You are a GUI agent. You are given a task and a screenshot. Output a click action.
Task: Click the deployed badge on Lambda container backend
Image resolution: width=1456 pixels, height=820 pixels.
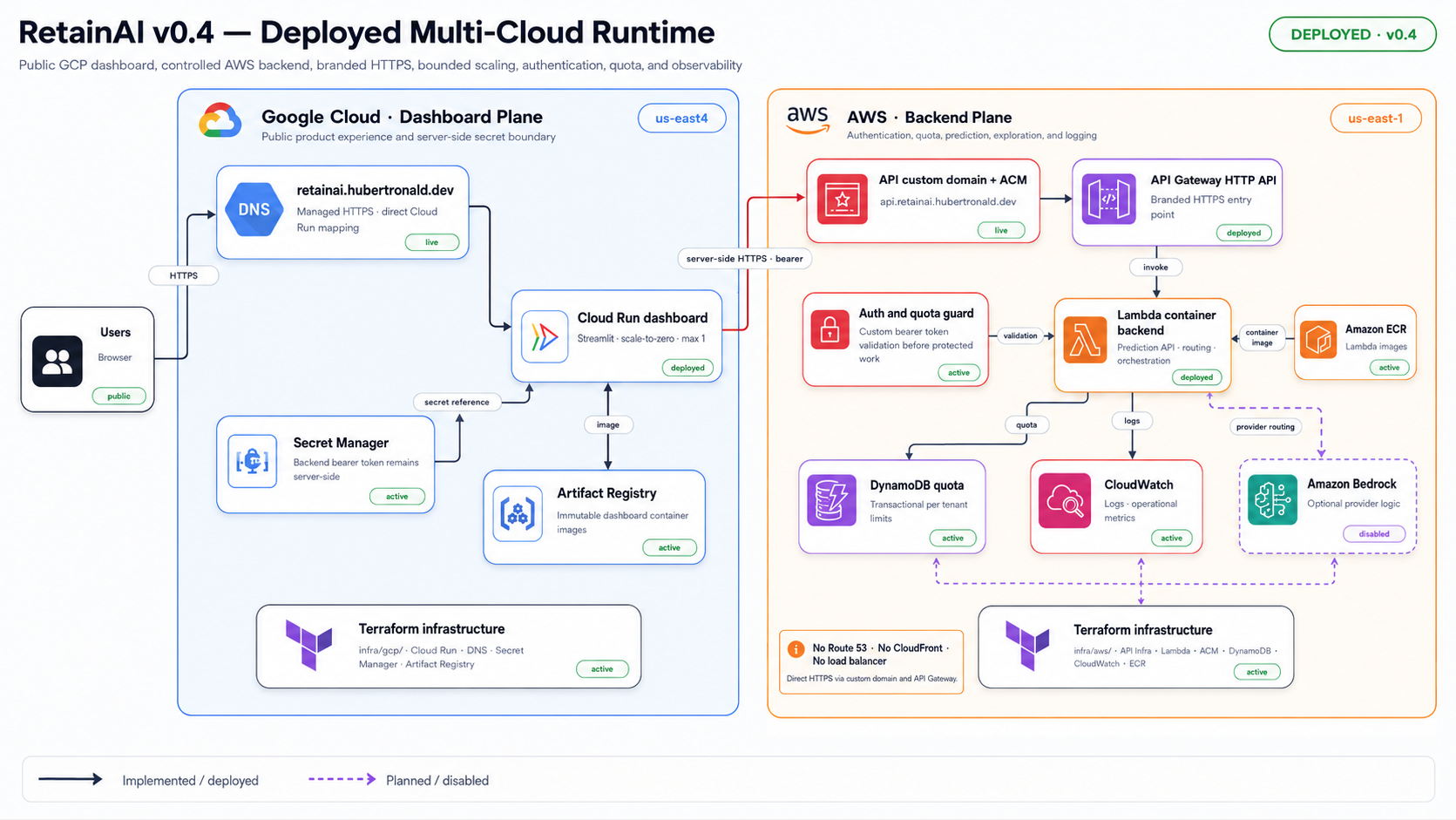[1196, 377]
